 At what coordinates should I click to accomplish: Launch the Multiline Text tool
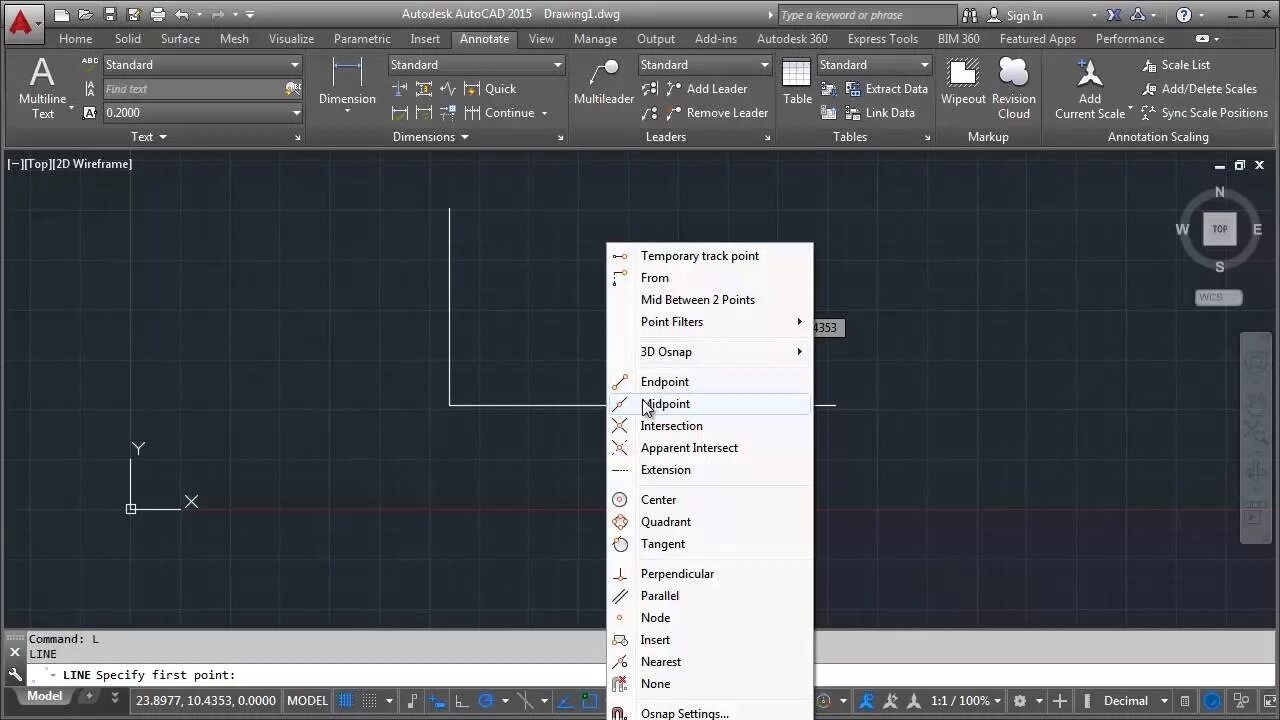tap(42, 89)
